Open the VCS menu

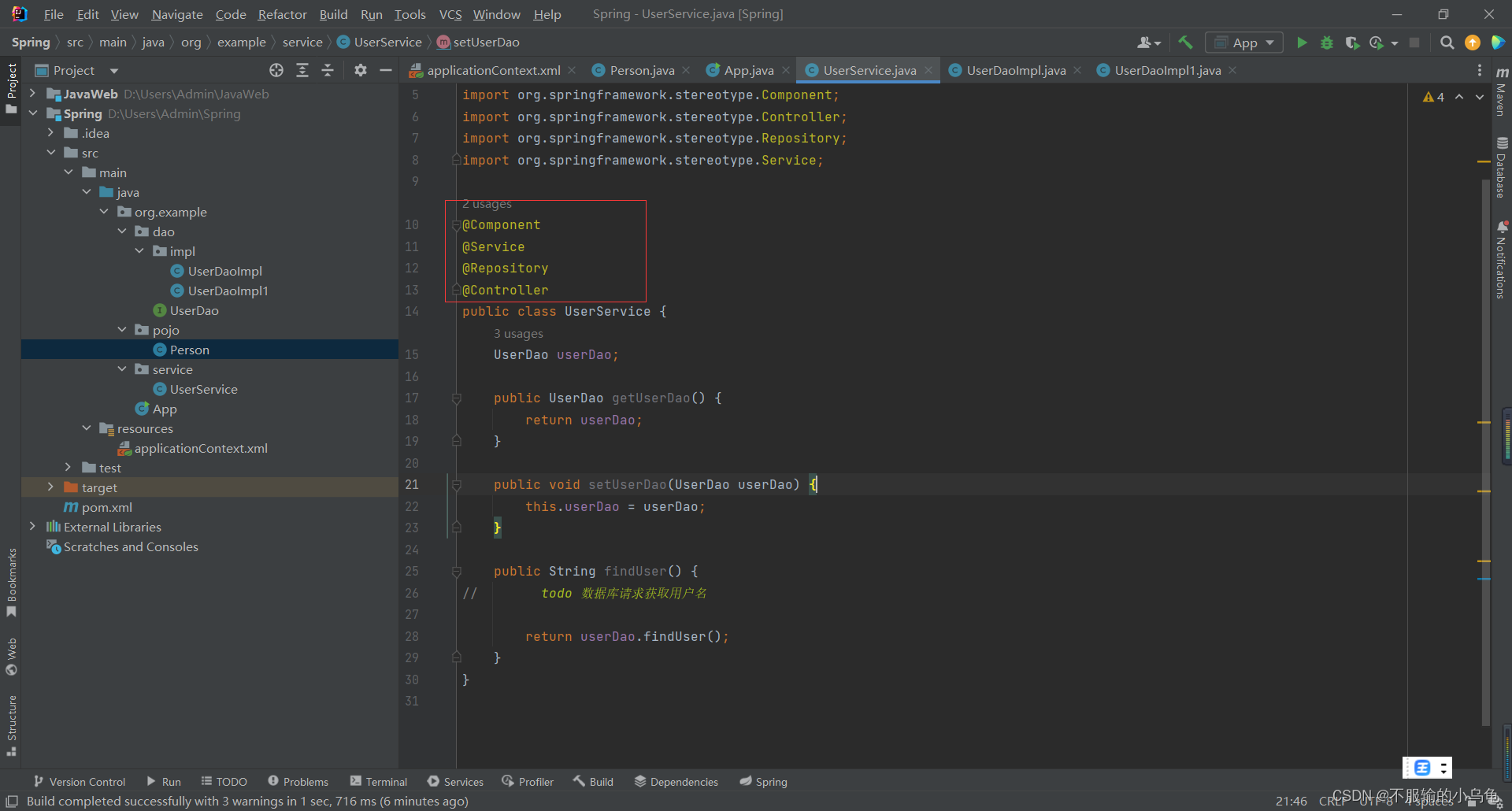click(x=450, y=14)
